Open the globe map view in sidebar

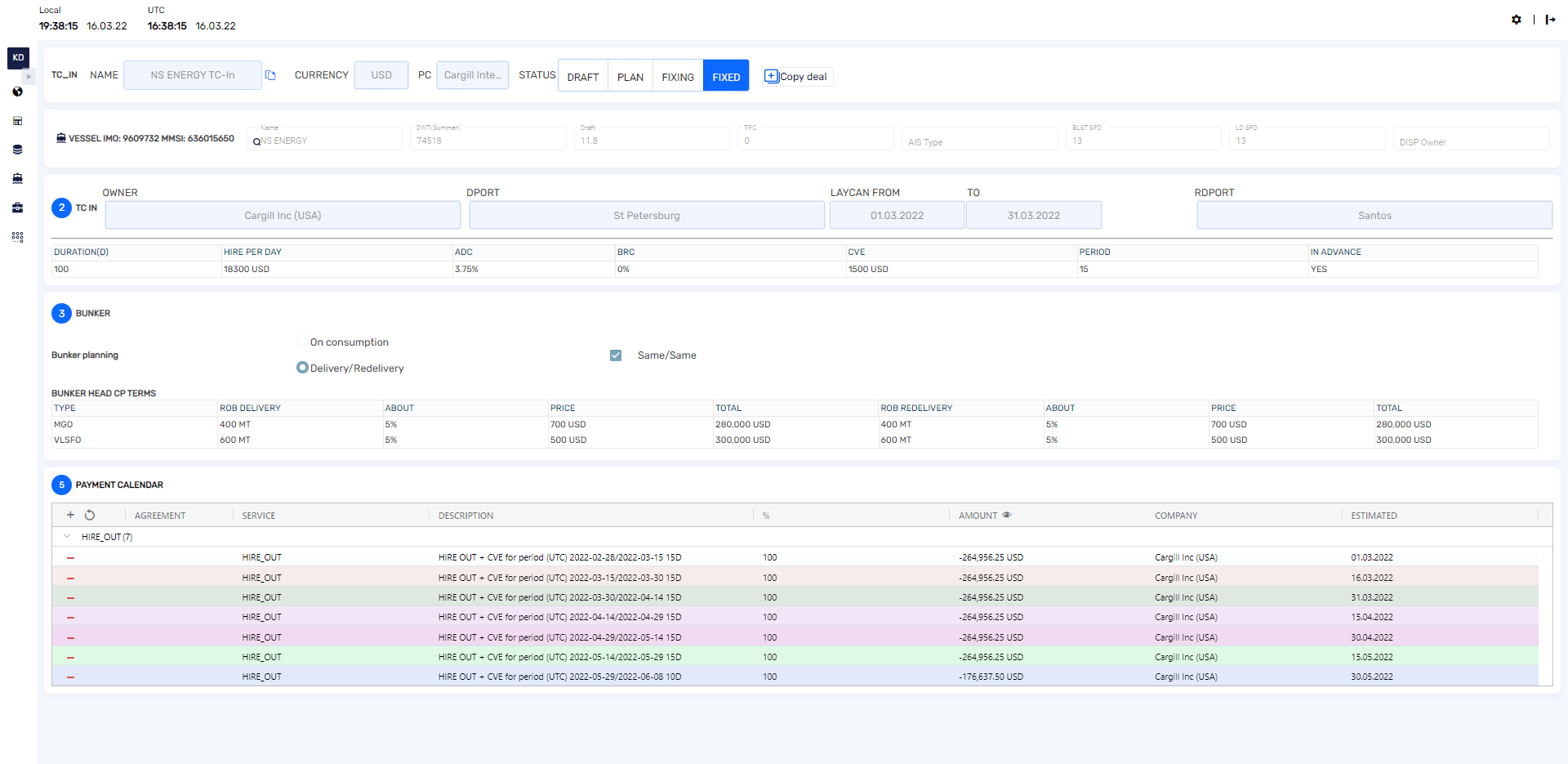pyautogui.click(x=17, y=92)
